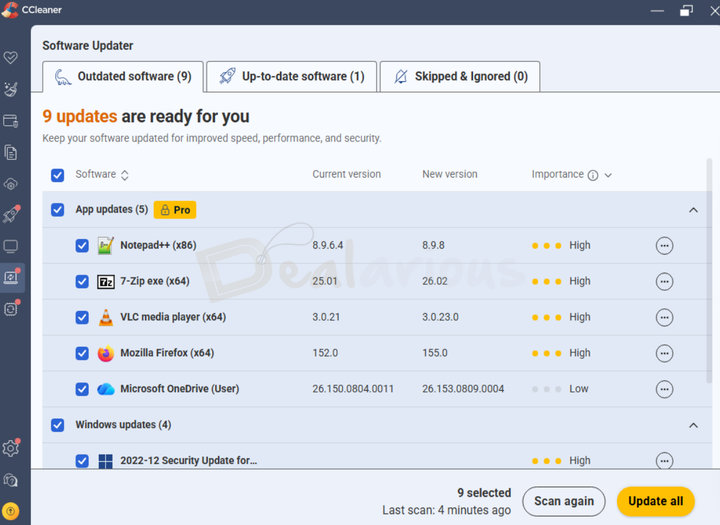Switch to Outdated software (9) tab
The image size is (720, 525).
tap(123, 76)
